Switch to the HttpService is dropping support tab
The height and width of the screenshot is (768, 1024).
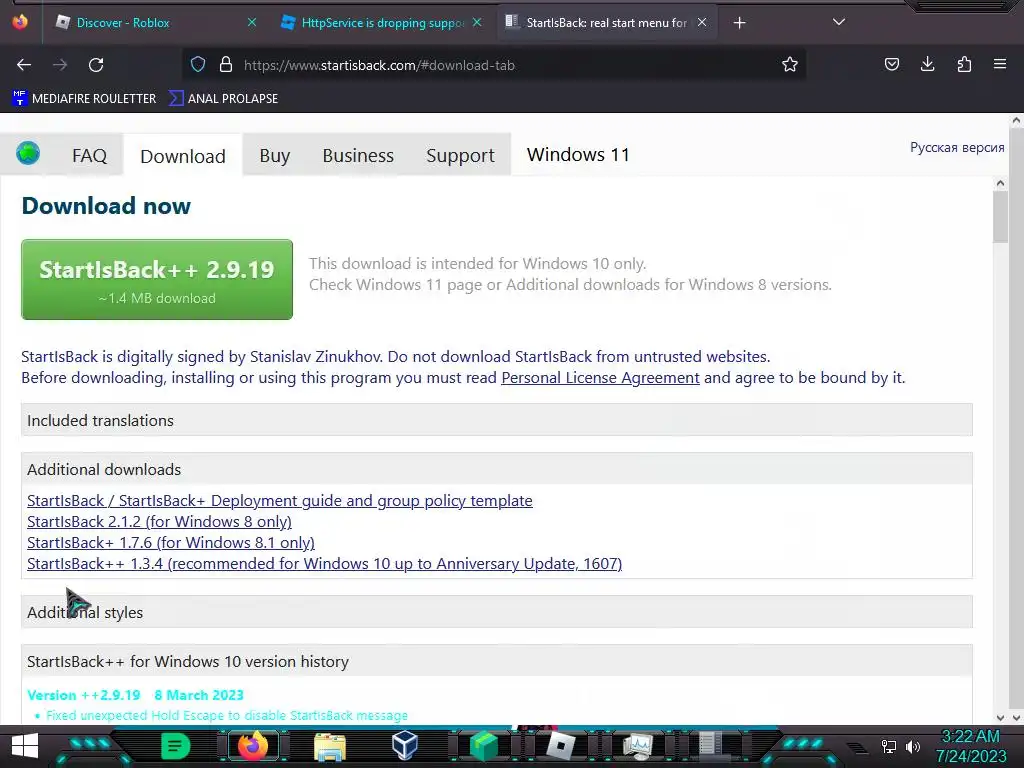click(x=381, y=23)
